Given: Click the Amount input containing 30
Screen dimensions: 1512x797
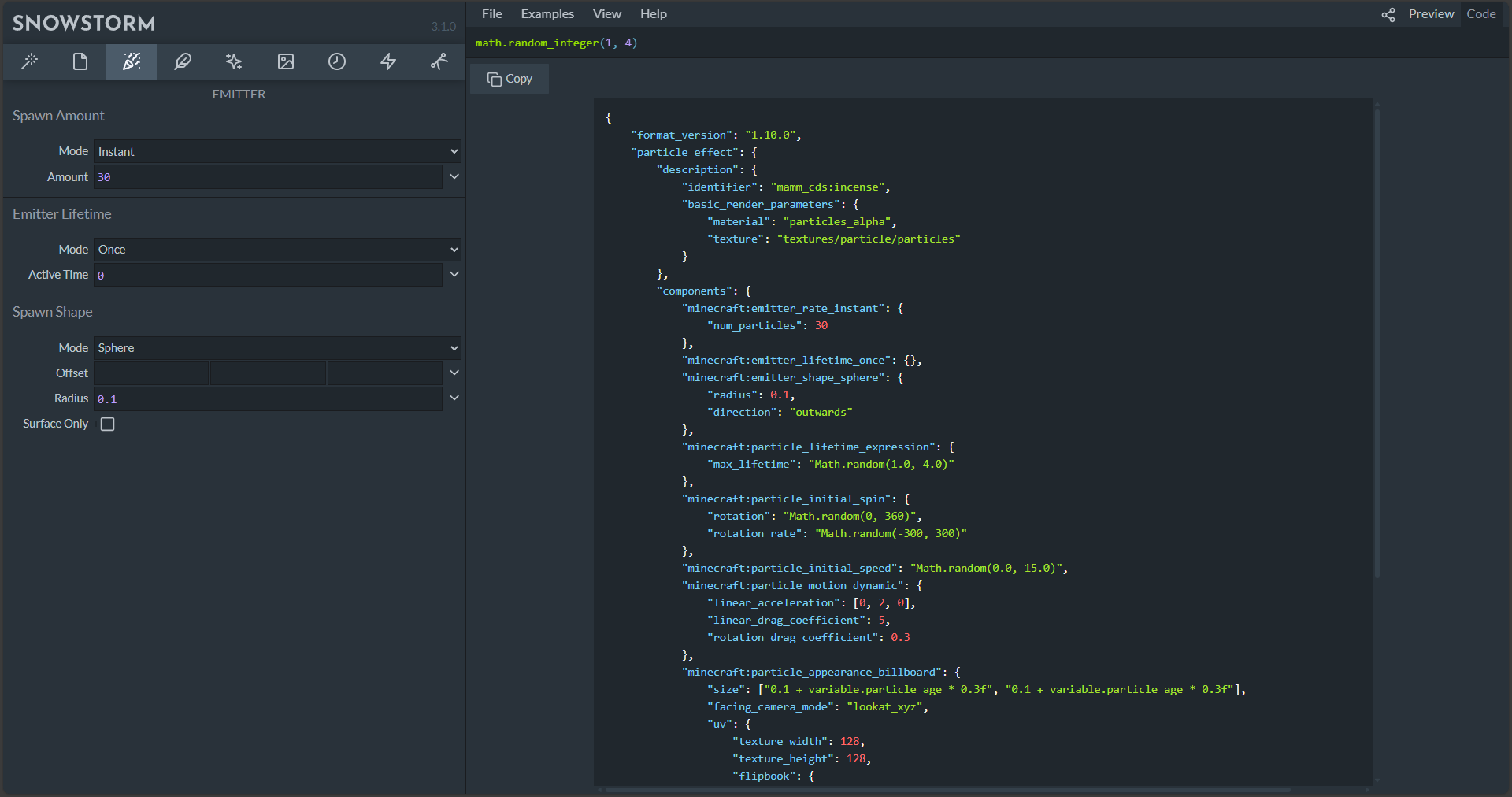Looking at the screenshot, I should click(x=268, y=177).
